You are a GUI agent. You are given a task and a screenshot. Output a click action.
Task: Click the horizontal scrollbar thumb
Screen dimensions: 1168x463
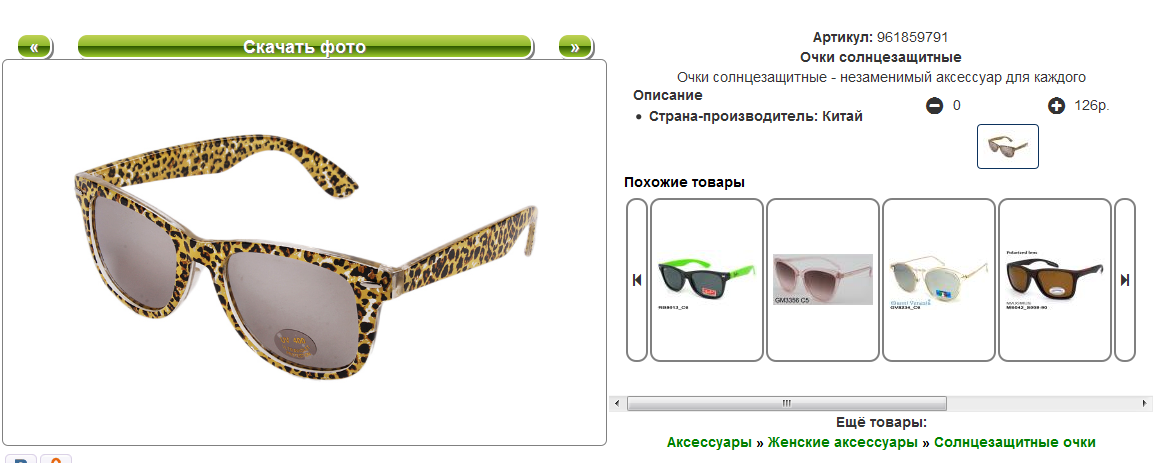pos(787,403)
